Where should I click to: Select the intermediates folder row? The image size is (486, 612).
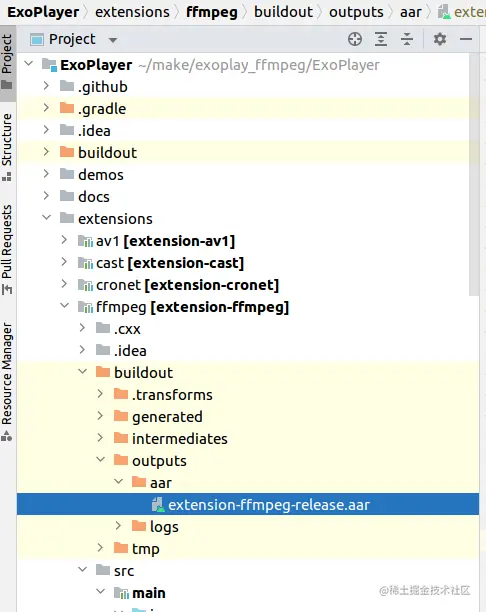point(248,439)
